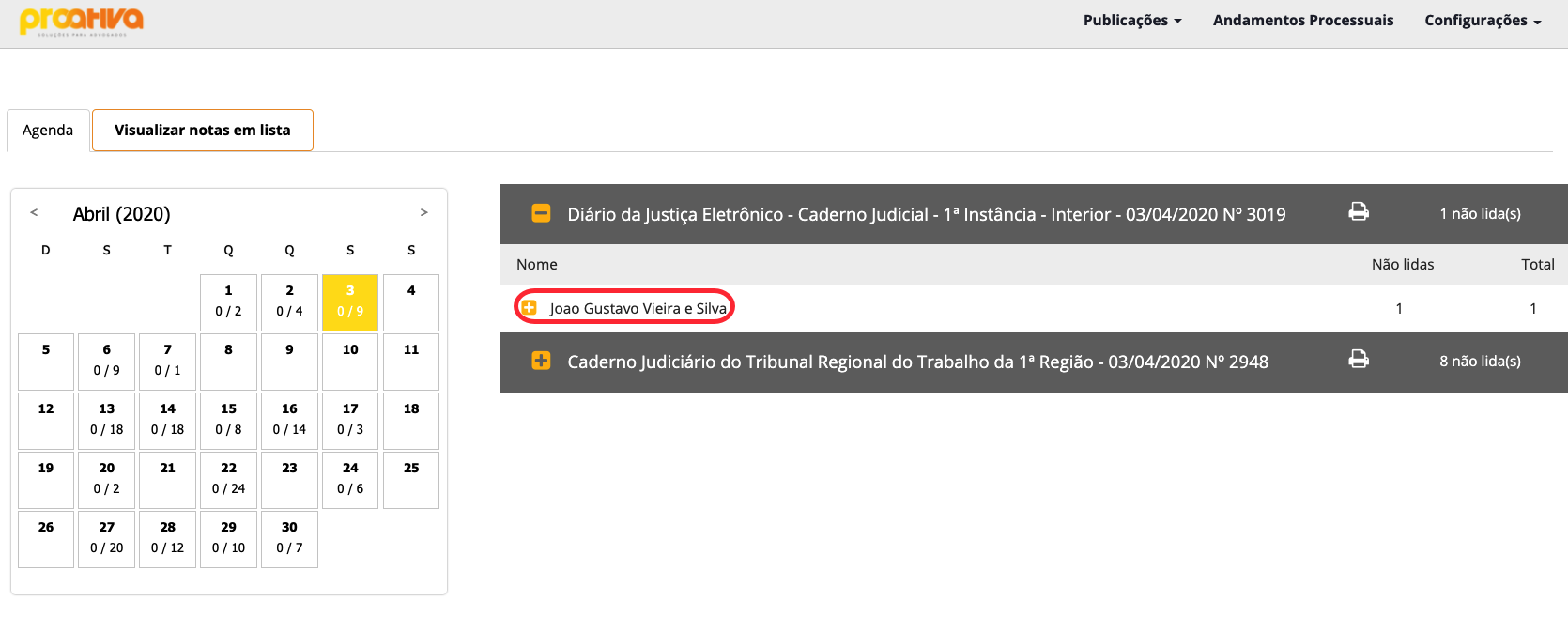The height and width of the screenshot is (632, 1568).
Task: Select highlighted April 3 date
Action: coord(350,302)
